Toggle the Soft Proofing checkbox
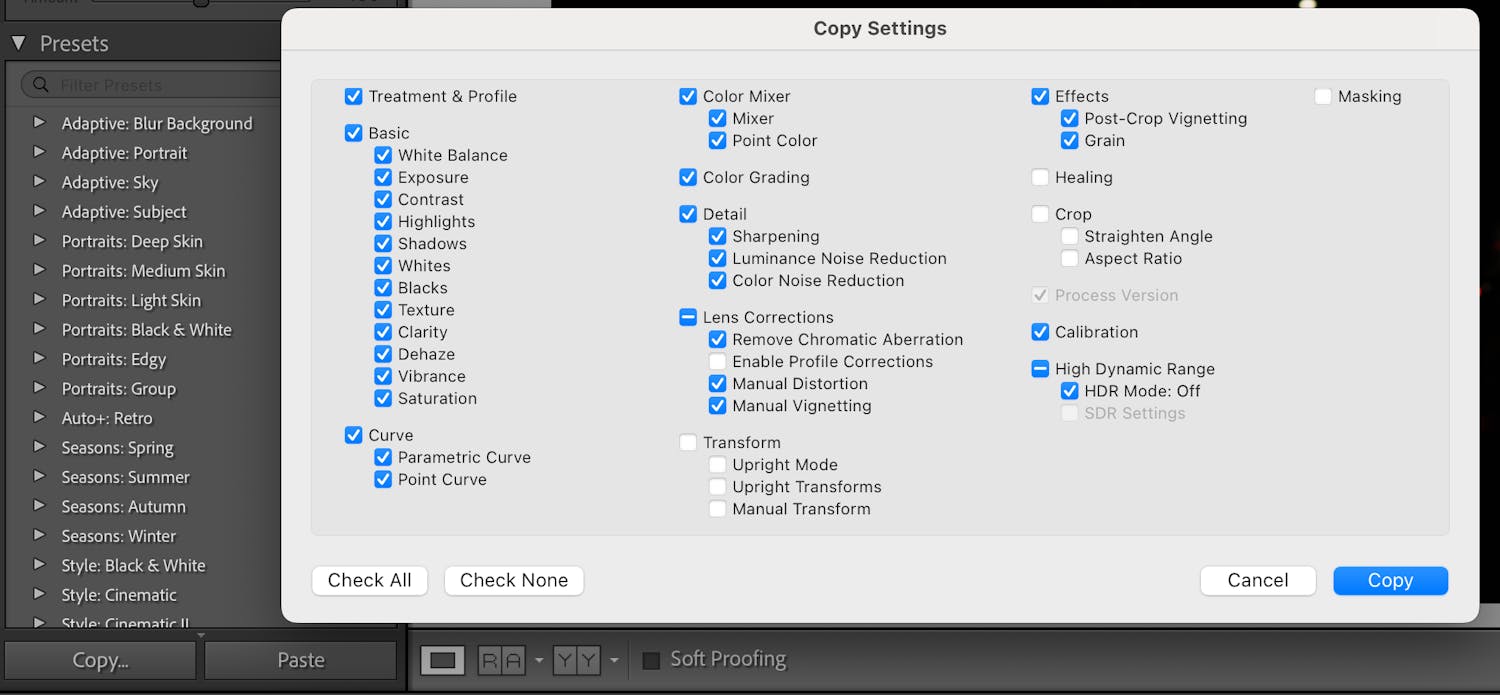Viewport: 1500px width, 695px height. tap(651, 660)
